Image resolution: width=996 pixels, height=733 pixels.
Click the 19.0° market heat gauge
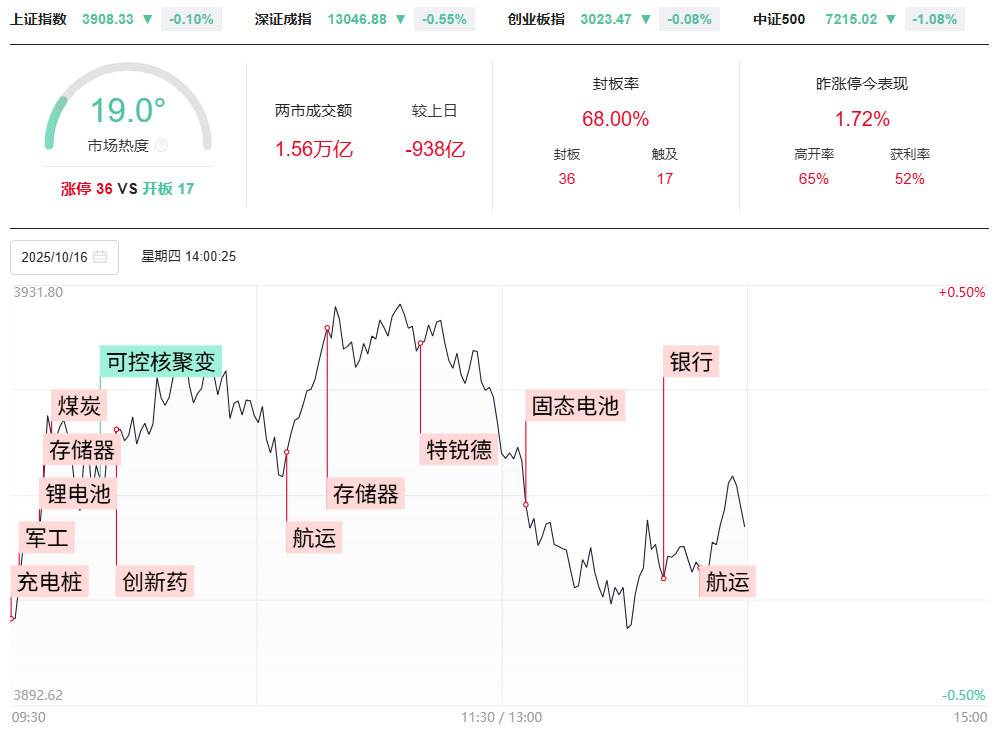coord(128,112)
